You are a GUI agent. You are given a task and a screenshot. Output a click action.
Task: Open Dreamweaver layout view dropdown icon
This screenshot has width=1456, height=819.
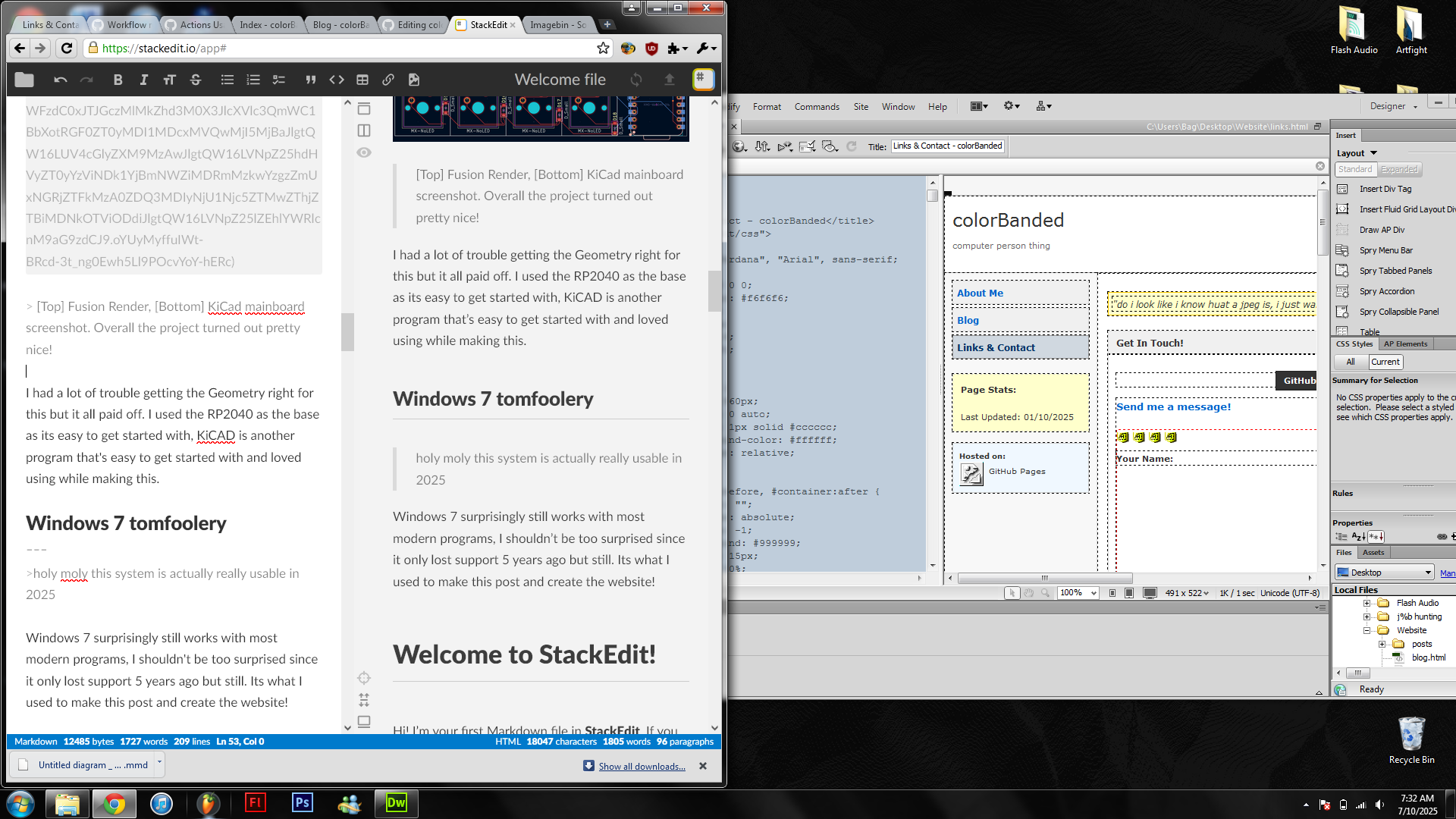(x=979, y=106)
